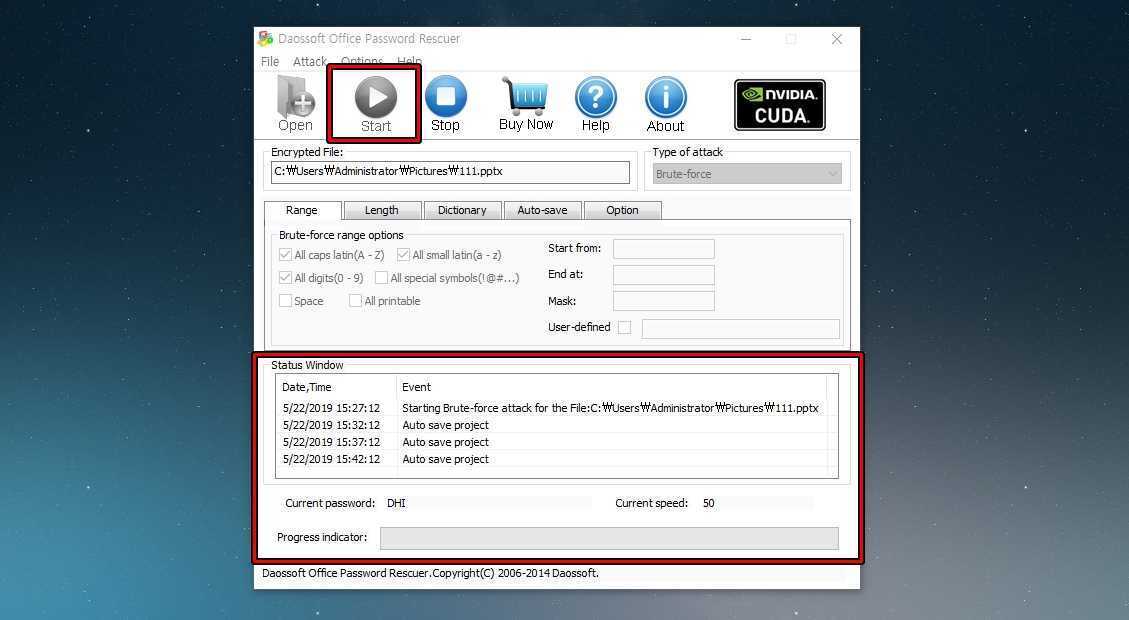Switch to the Length tab
Screen dimensions: 1129x620
tap(382, 210)
